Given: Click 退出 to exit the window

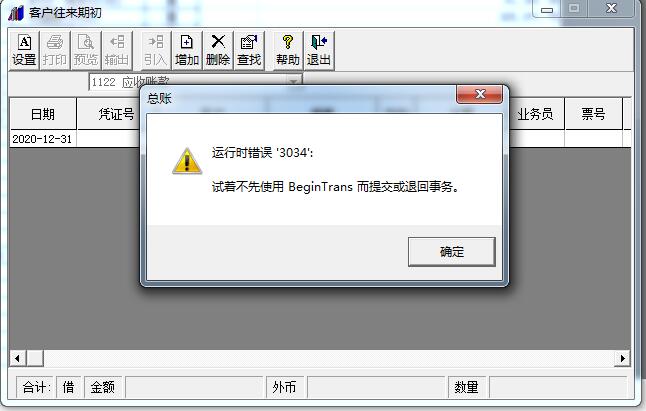Looking at the screenshot, I should pyautogui.click(x=319, y=51).
